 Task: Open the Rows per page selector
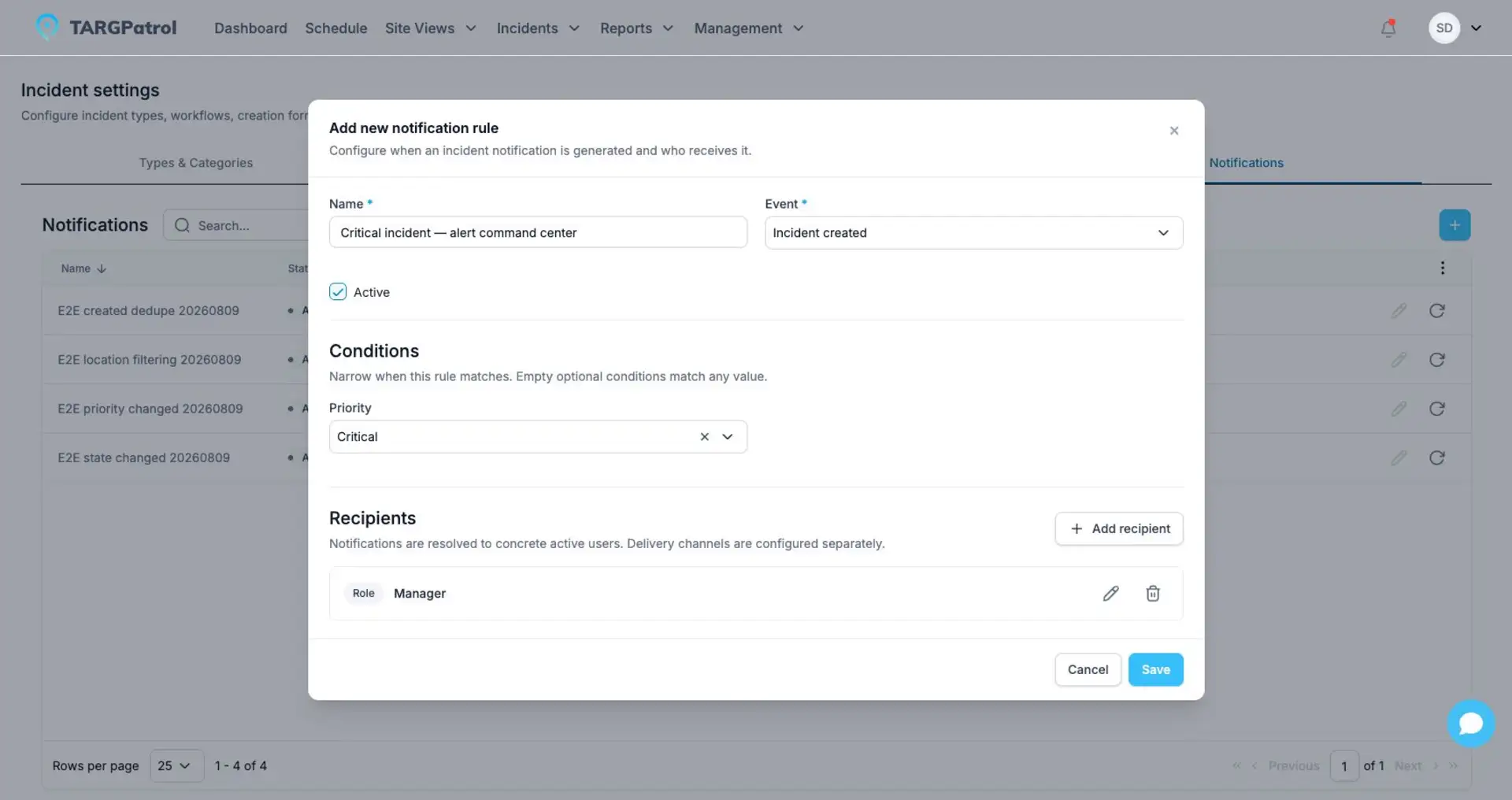point(176,765)
